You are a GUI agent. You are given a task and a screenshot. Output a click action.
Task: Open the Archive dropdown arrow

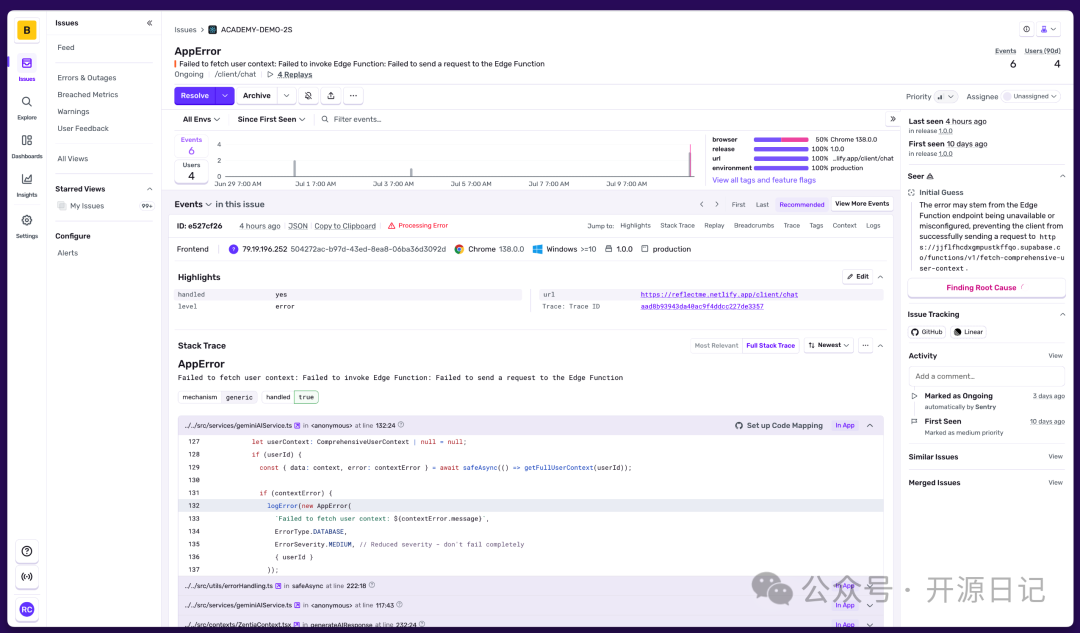pyautogui.click(x=287, y=96)
